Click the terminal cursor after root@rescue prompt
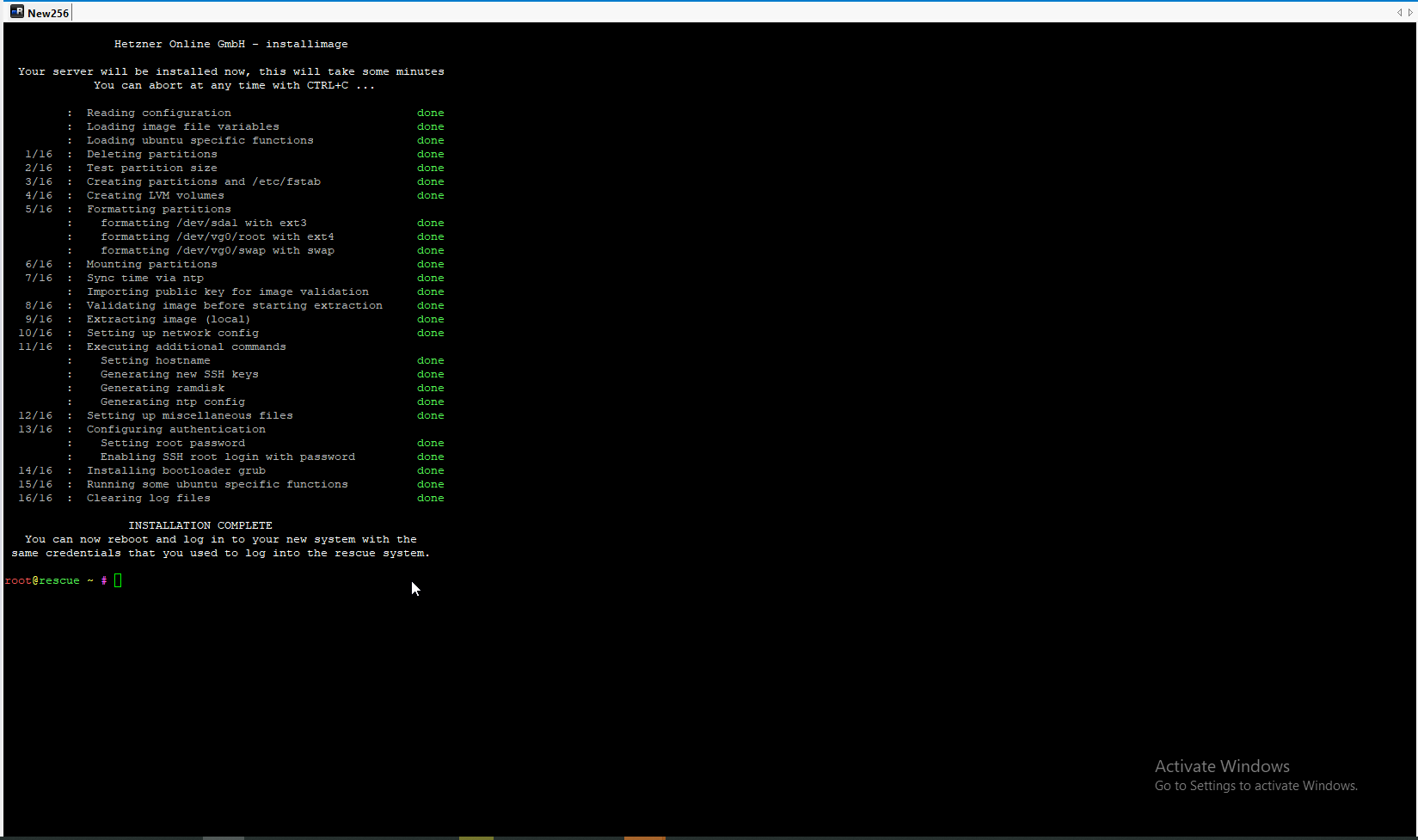 coord(118,580)
